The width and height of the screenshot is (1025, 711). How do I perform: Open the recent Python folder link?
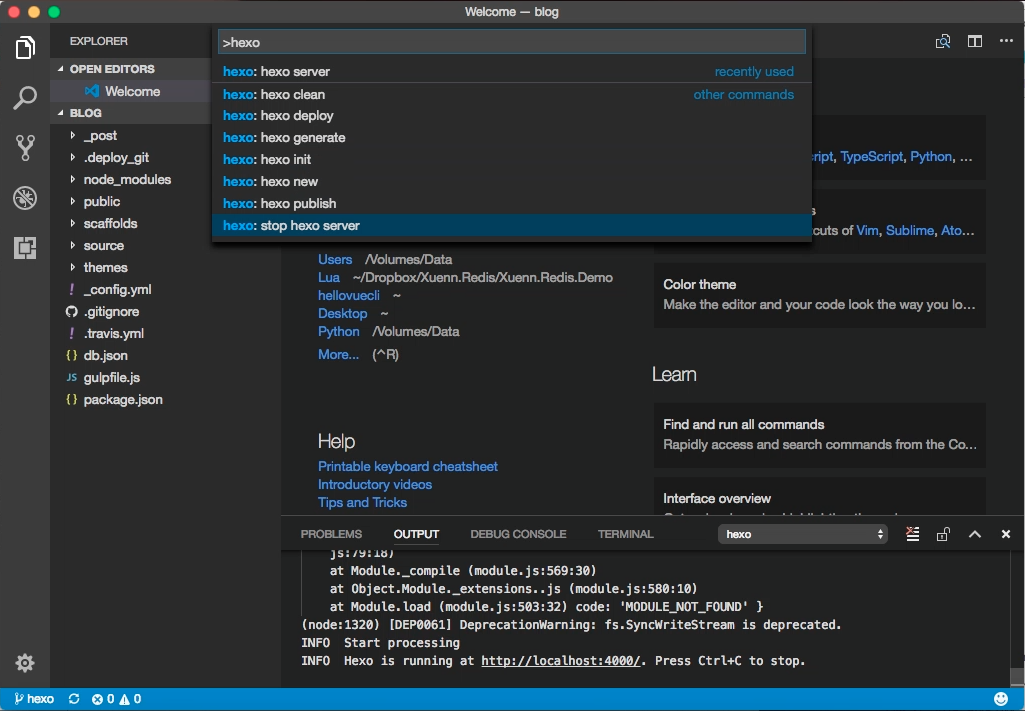click(339, 331)
